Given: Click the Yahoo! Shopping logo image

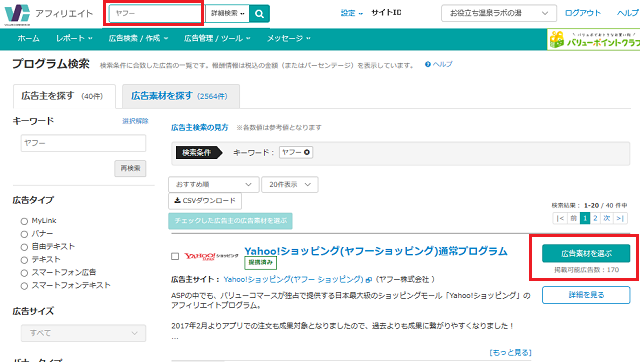Looking at the screenshot, I should tap(211, 256).
